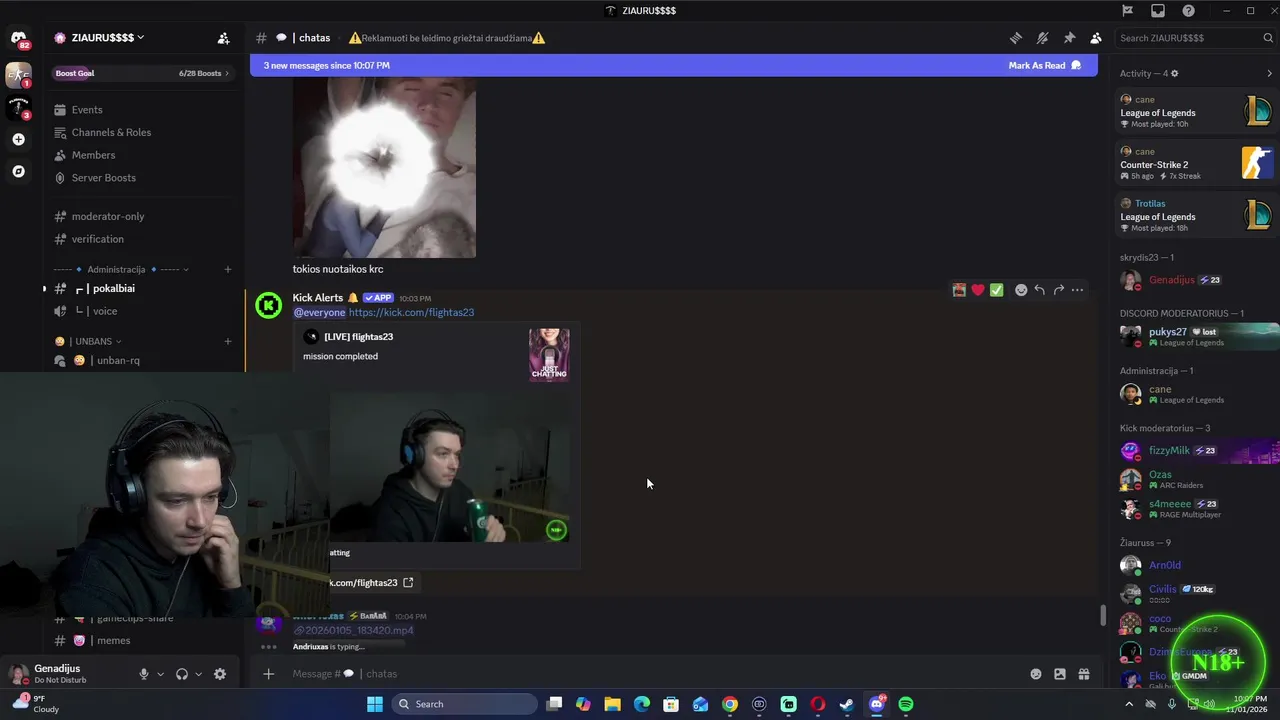Click chat scrollbar thumb
This screenshot has height=720, width=1280.
[x=1103, y=615]
